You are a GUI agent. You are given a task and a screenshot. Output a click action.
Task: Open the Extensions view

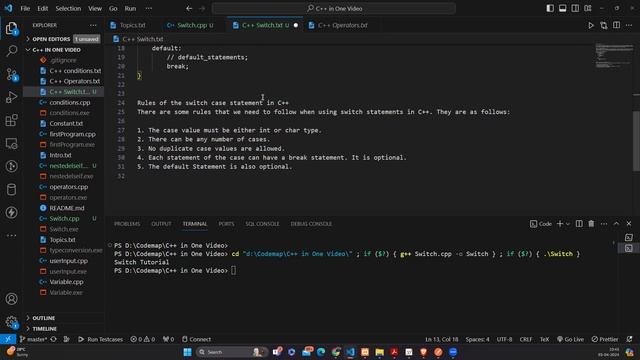pyautogui.click(x=11, y=120)
